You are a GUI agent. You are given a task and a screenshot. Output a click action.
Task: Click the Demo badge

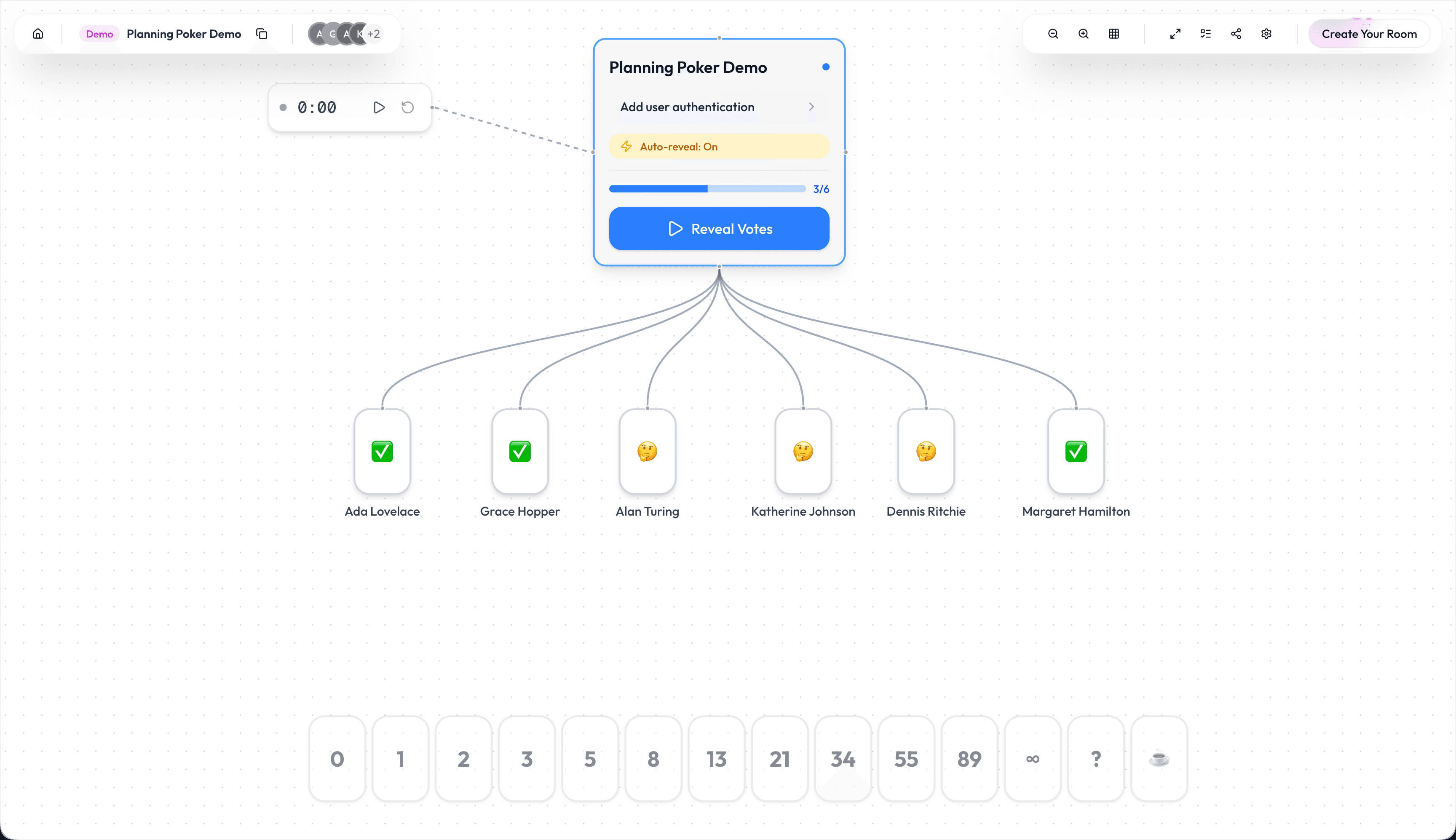pyautogui.click(x=99, y=33)
